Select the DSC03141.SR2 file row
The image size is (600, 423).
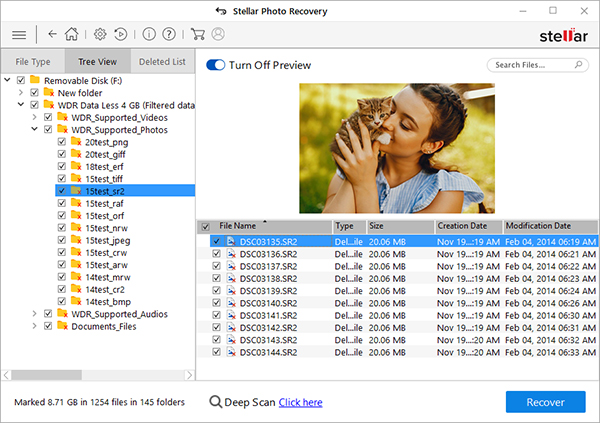[x=398, y=315]
